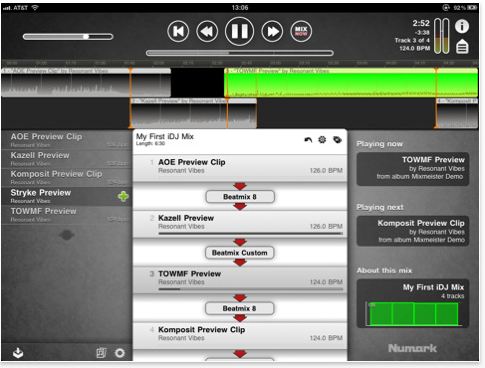Click the battery indicator in status bar

[x=472, y=7]
